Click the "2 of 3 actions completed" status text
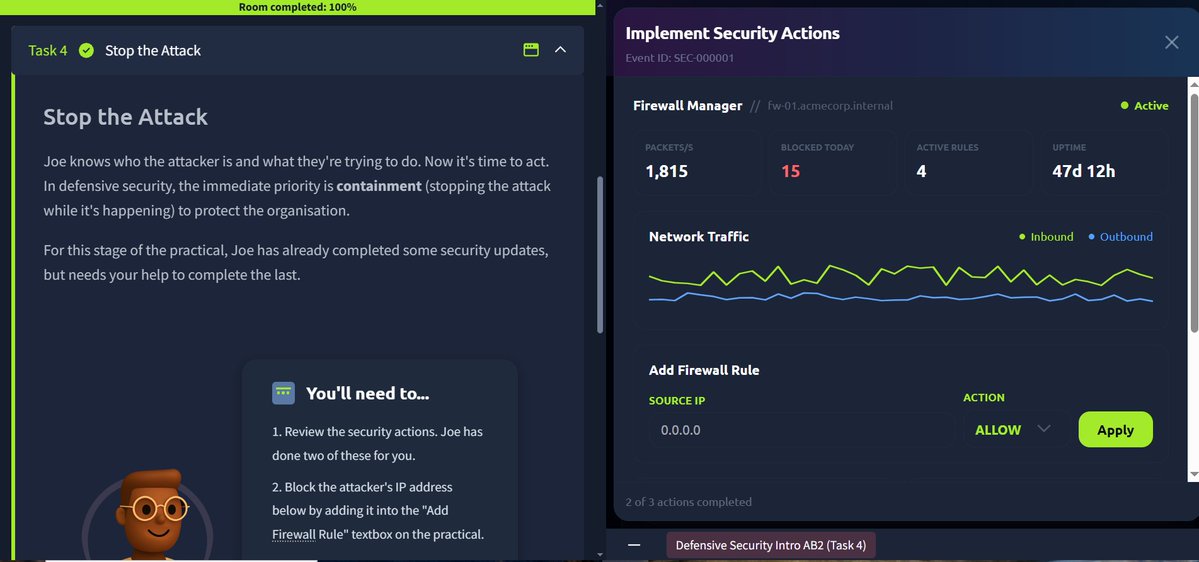Screen dimensions: 1199x562 (688, 502)
